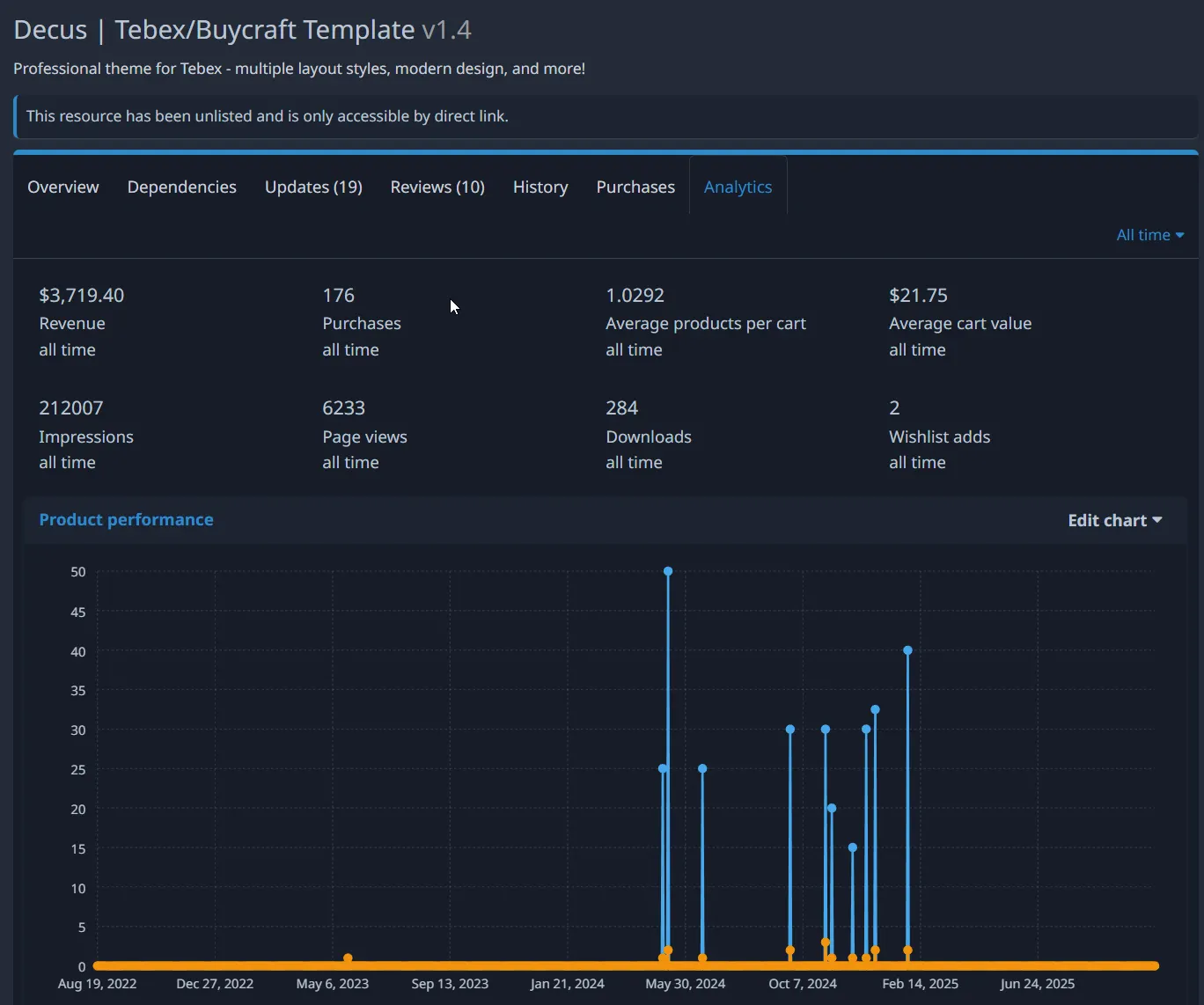Open the Purchases tab
The height and width of the screenshot is (1005, 1204).
(635, 187)
